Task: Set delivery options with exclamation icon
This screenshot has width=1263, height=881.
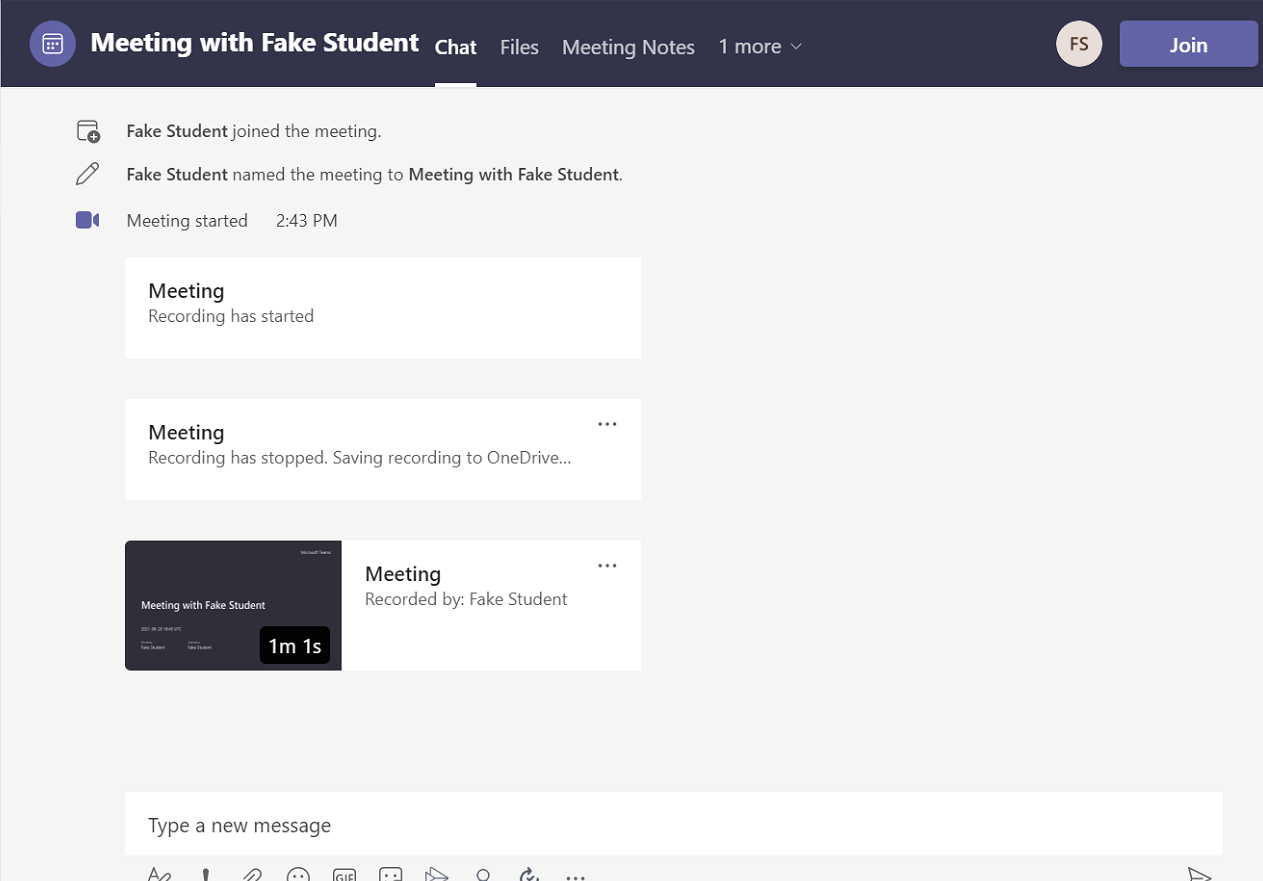Action: click(x=206, y=874)
